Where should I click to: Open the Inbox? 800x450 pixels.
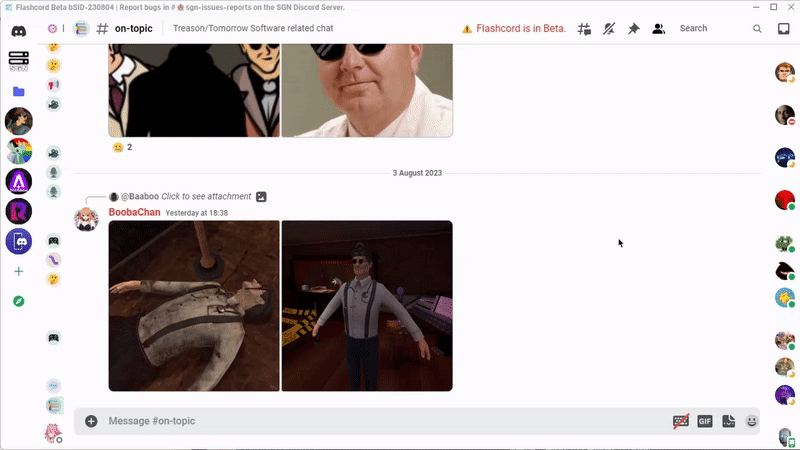click(x=784, y=29)
